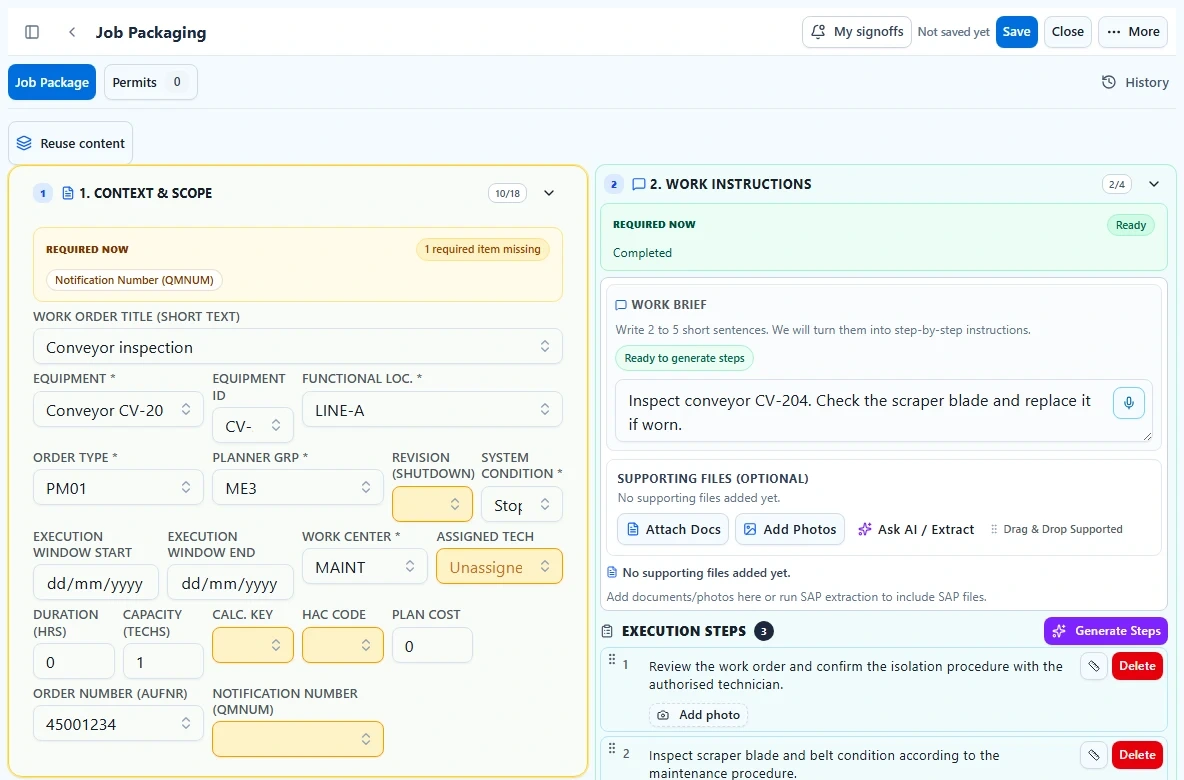Viewport: 1184px width, 780px height.
Task: Open History panel
Action: click(x=1135, y=82)
